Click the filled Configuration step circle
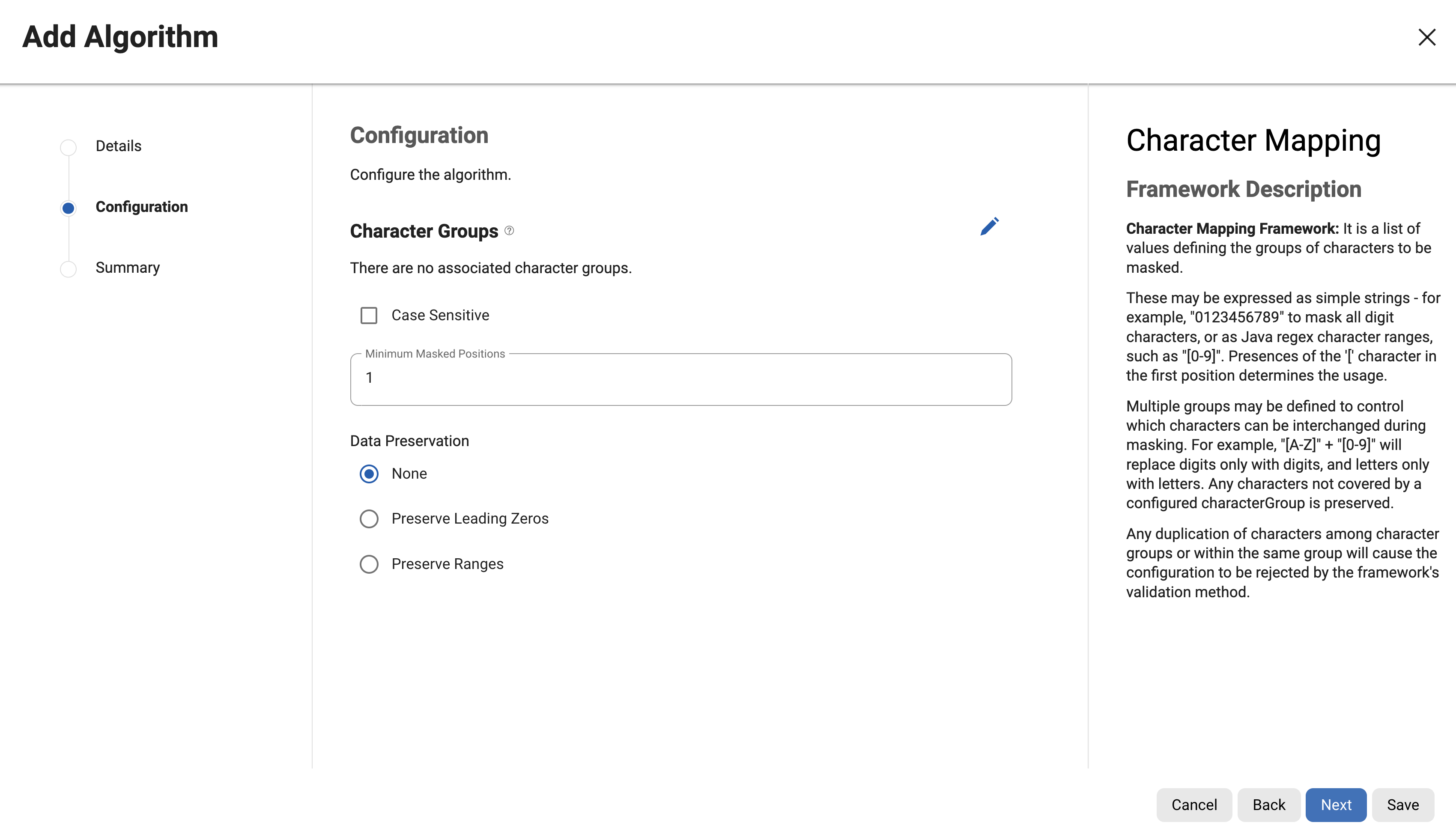This screenshot has width=1456, height=834. pyautogui.click(x=68, y=208)
